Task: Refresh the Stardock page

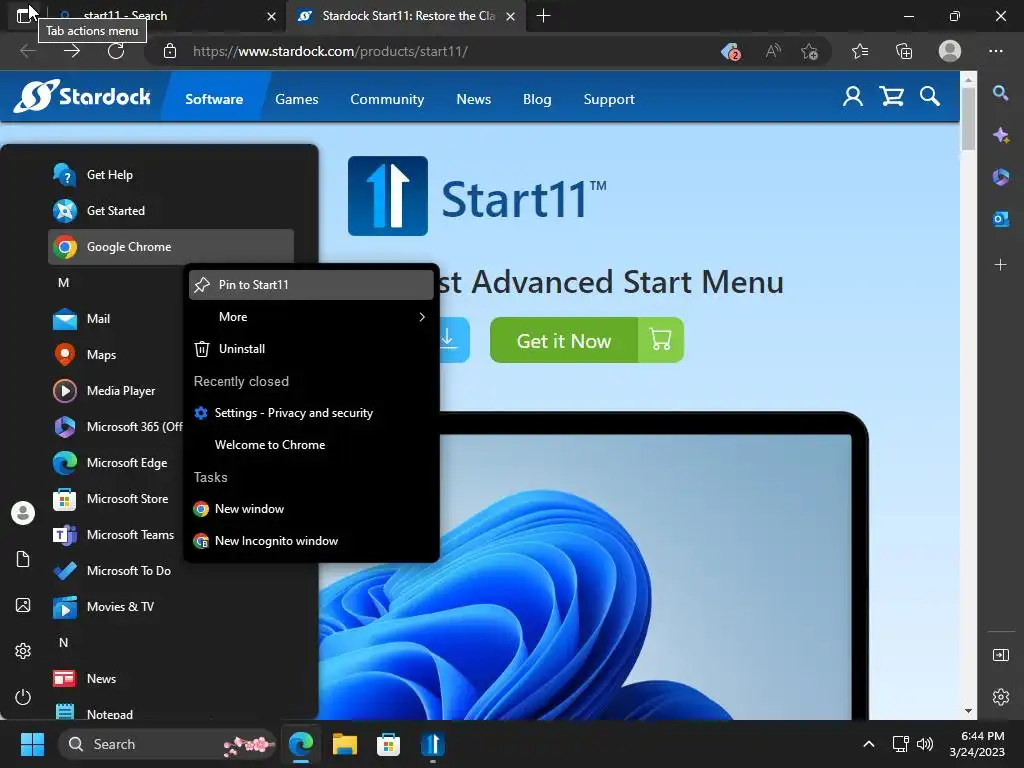Action: (116, 51)
